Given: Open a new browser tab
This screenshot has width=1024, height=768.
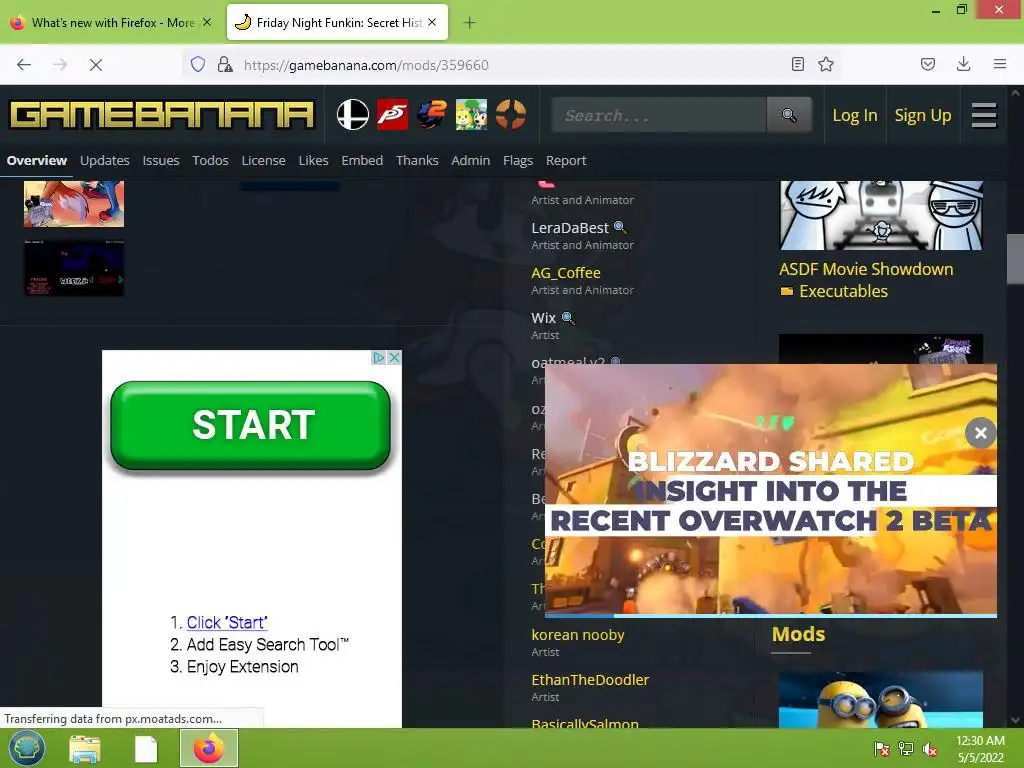Looking at the screenshot, I should [469, 23].
